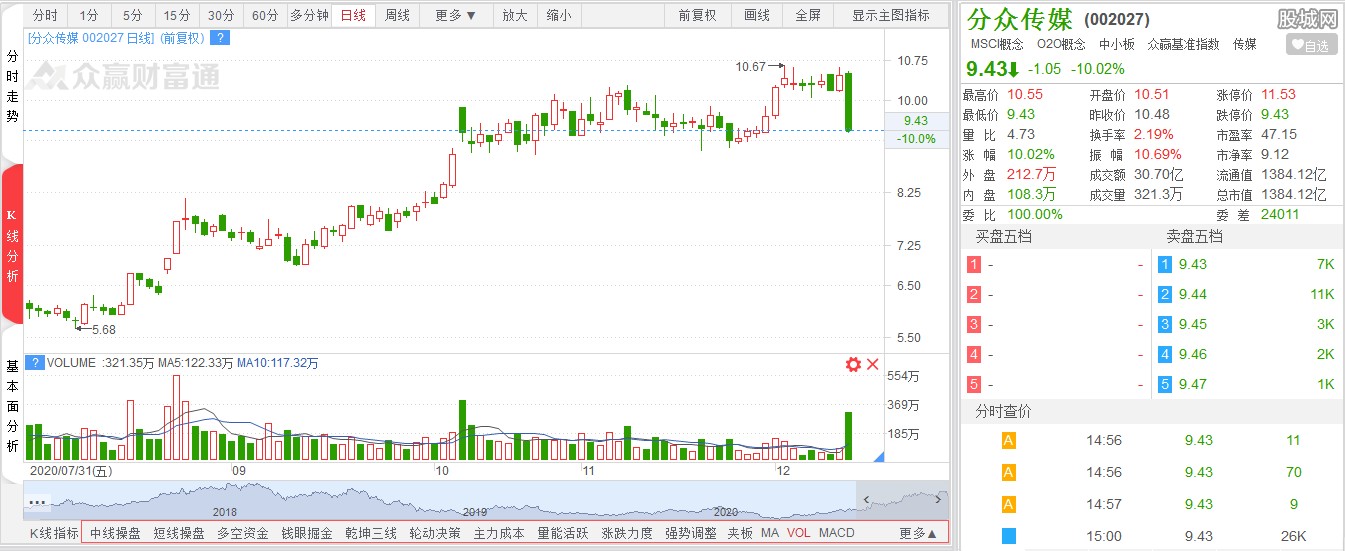Select the 30分 period tab

[x=221, y=16]
